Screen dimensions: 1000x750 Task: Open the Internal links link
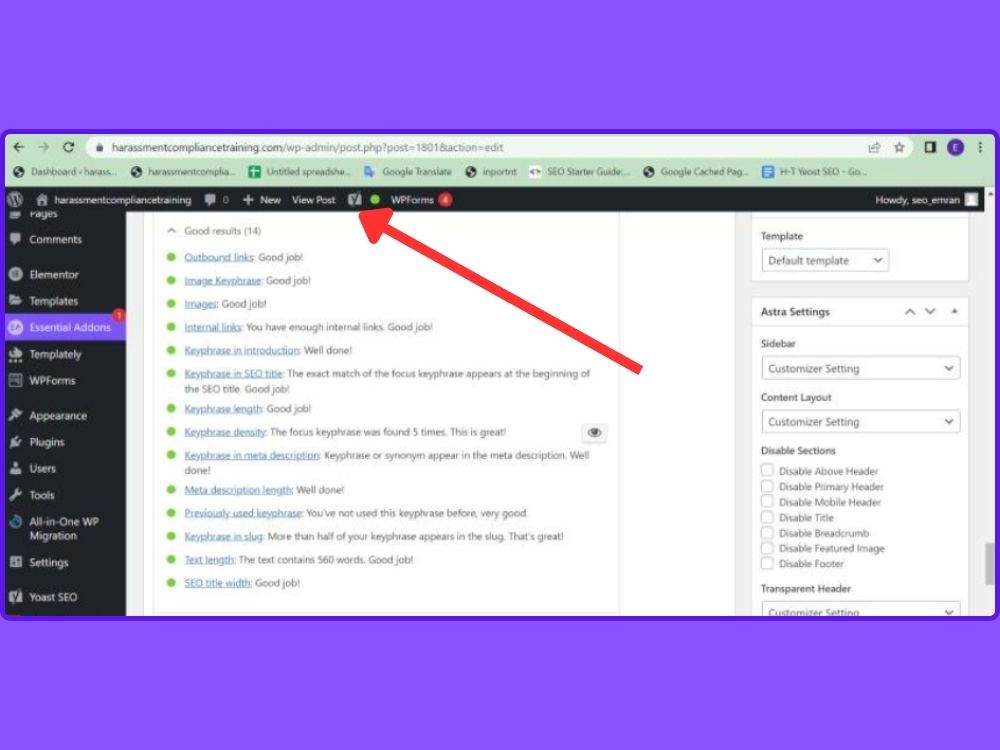[x=212, y=327]
